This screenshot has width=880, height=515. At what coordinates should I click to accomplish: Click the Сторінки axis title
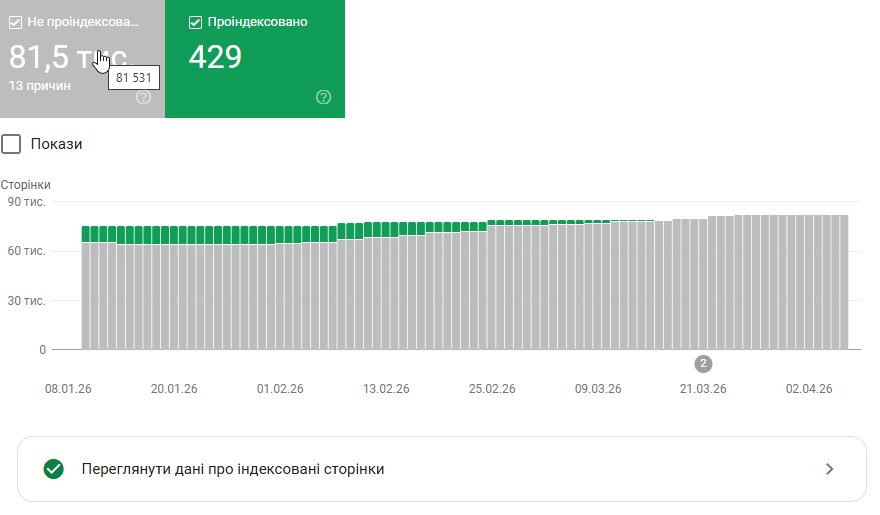point(25,185)
